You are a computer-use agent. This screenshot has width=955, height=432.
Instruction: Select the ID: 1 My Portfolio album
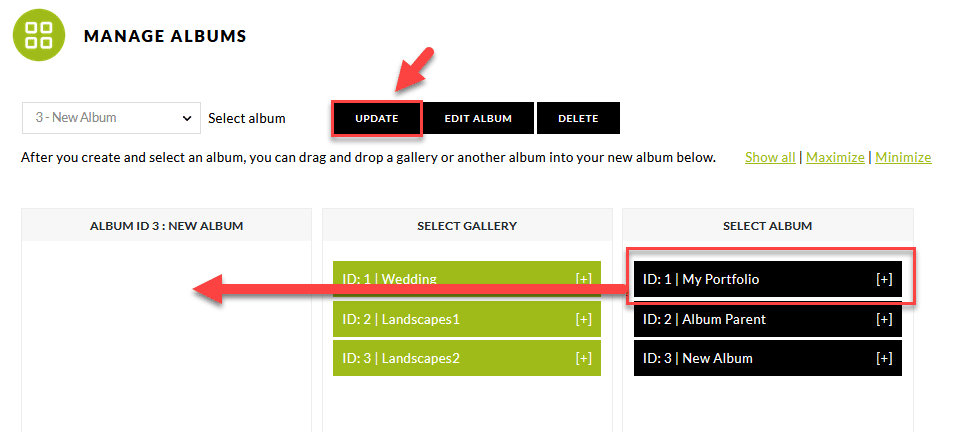767,279
